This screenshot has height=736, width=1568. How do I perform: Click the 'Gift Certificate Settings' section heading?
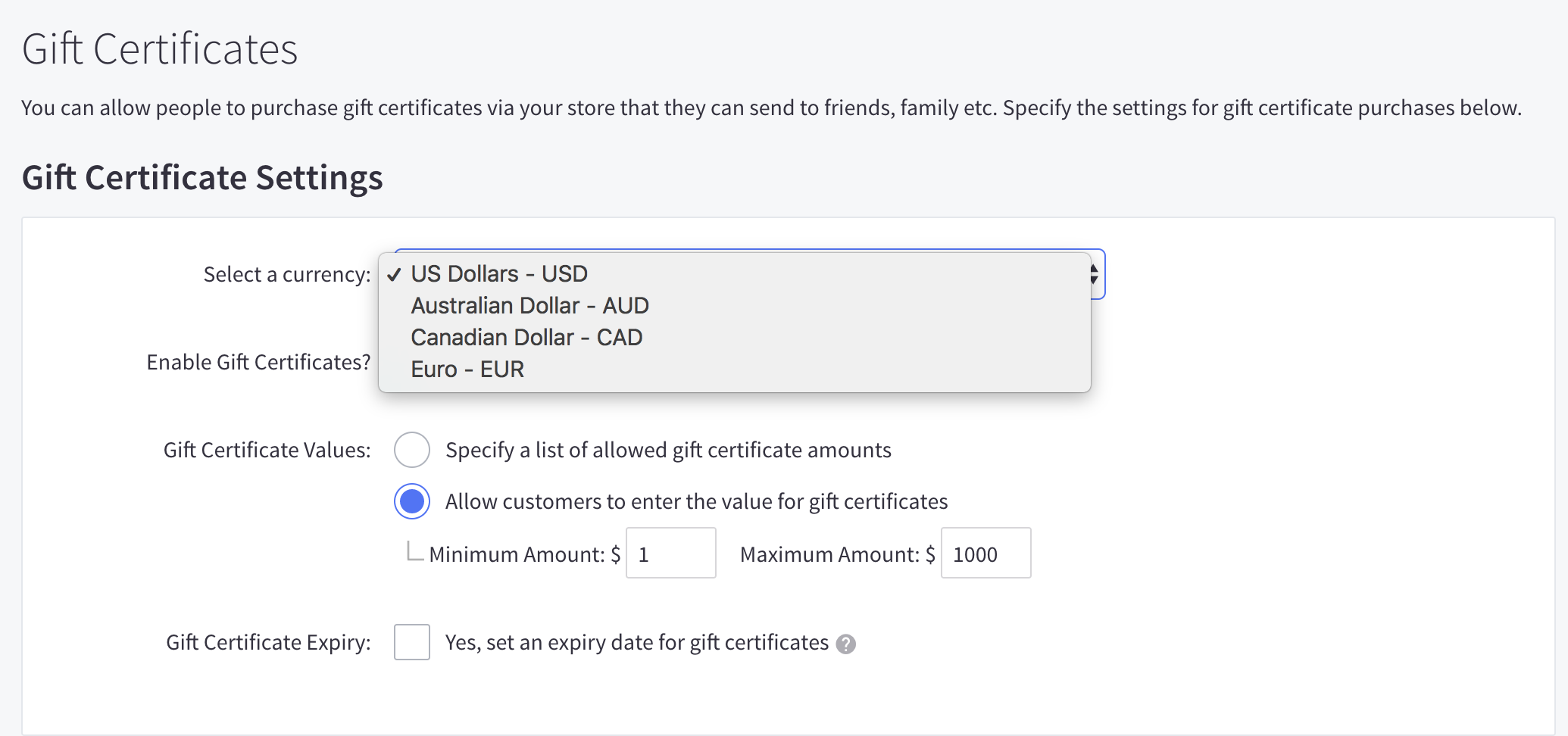pos(202,177)
